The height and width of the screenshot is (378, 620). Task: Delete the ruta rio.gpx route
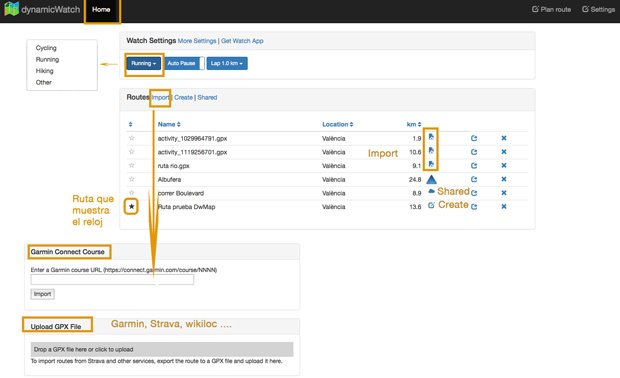pos(504,165)
